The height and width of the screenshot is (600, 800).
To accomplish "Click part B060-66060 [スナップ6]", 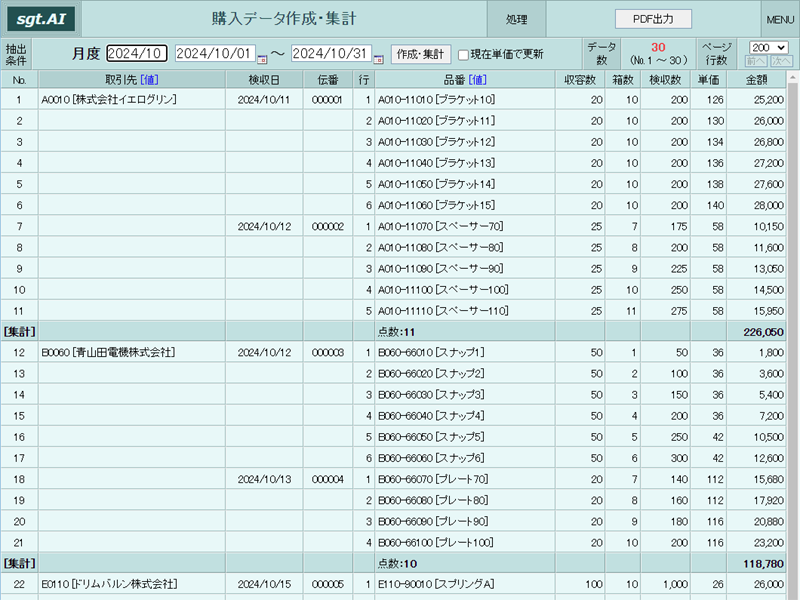I will [x=431, y=458].
